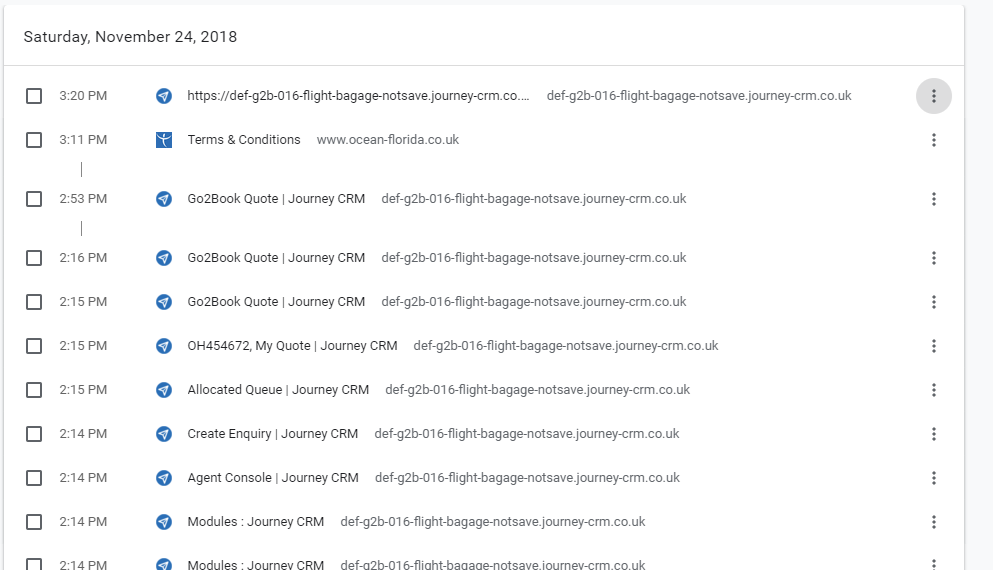Open more actions for Agent Console entry
The width and height of the screenshot is (993, 570).
[x=933, y=478]
